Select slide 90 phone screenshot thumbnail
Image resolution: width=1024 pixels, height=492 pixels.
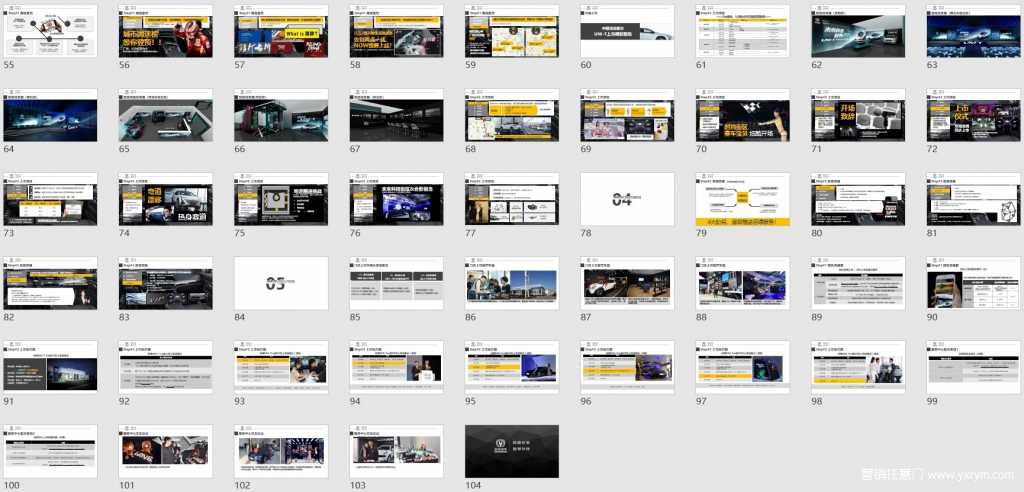click(x=973, y=282)
